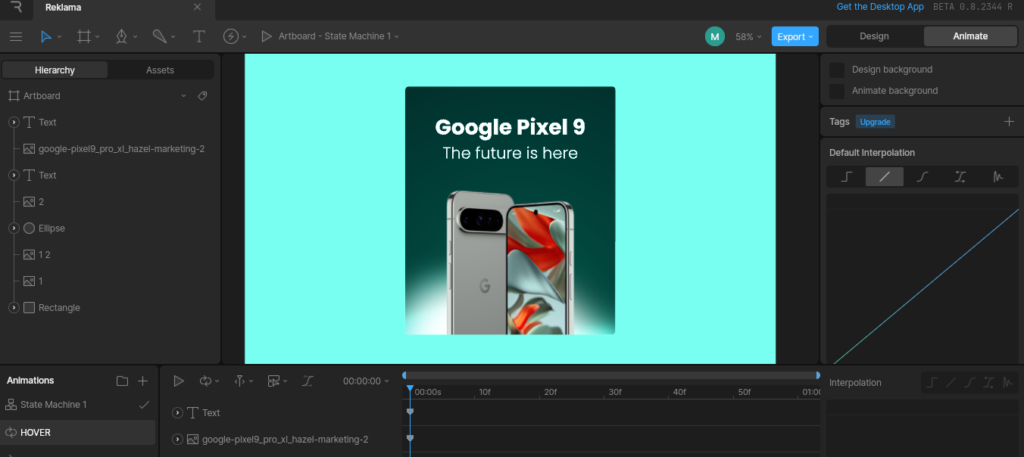Choose Linear in lower Interpolation panel

(951, 383)
